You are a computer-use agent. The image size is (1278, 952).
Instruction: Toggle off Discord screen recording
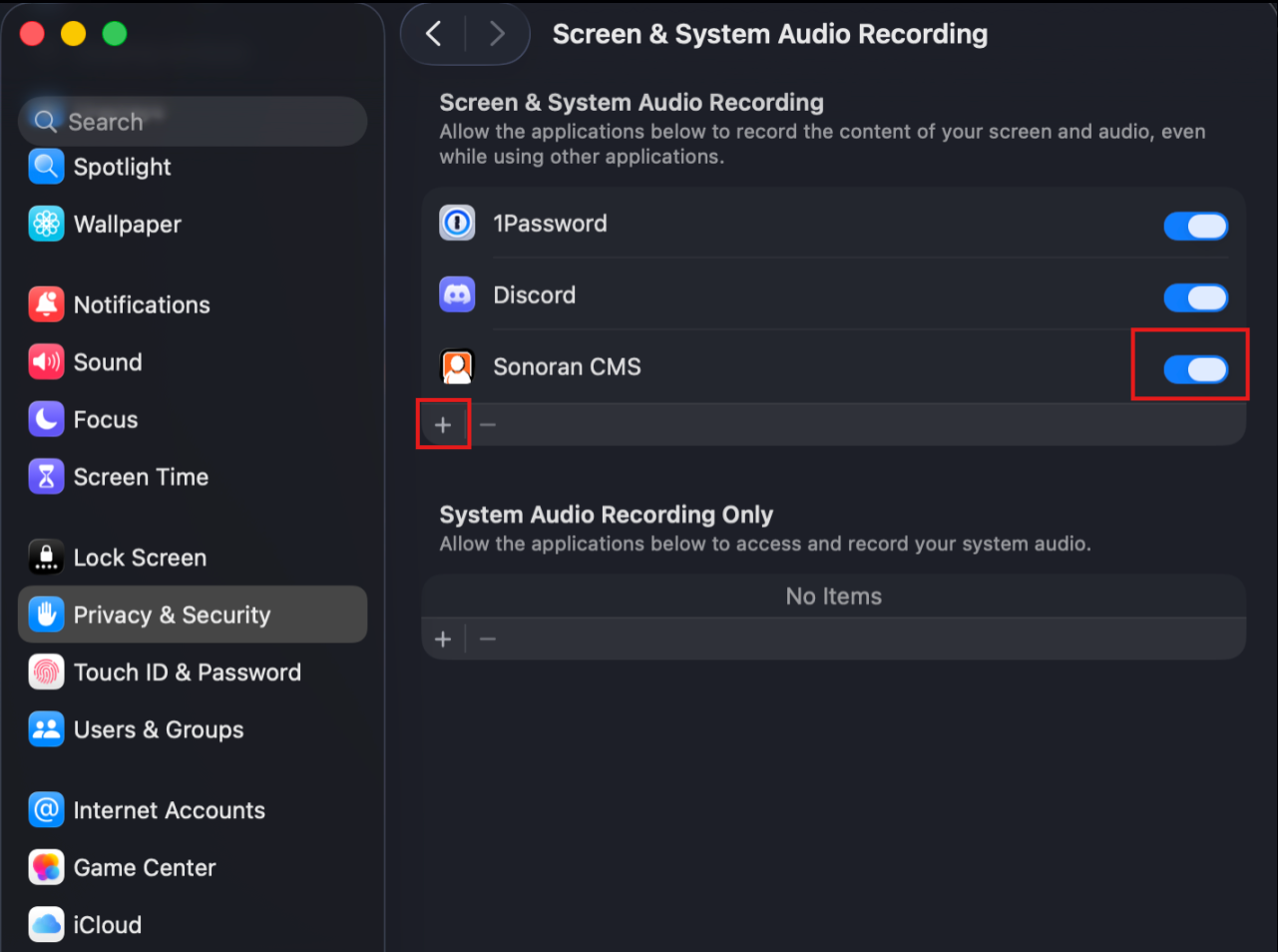coord(1195,297)
